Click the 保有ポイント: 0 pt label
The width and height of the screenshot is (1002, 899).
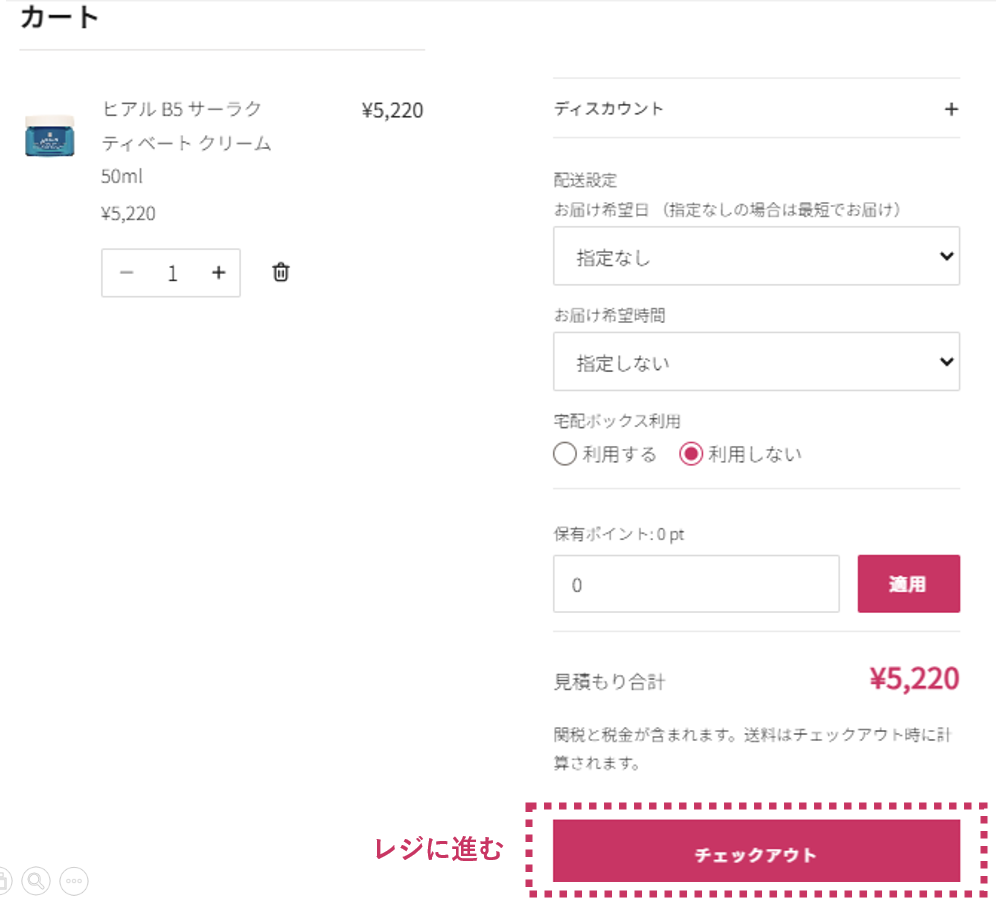[619, 534]
